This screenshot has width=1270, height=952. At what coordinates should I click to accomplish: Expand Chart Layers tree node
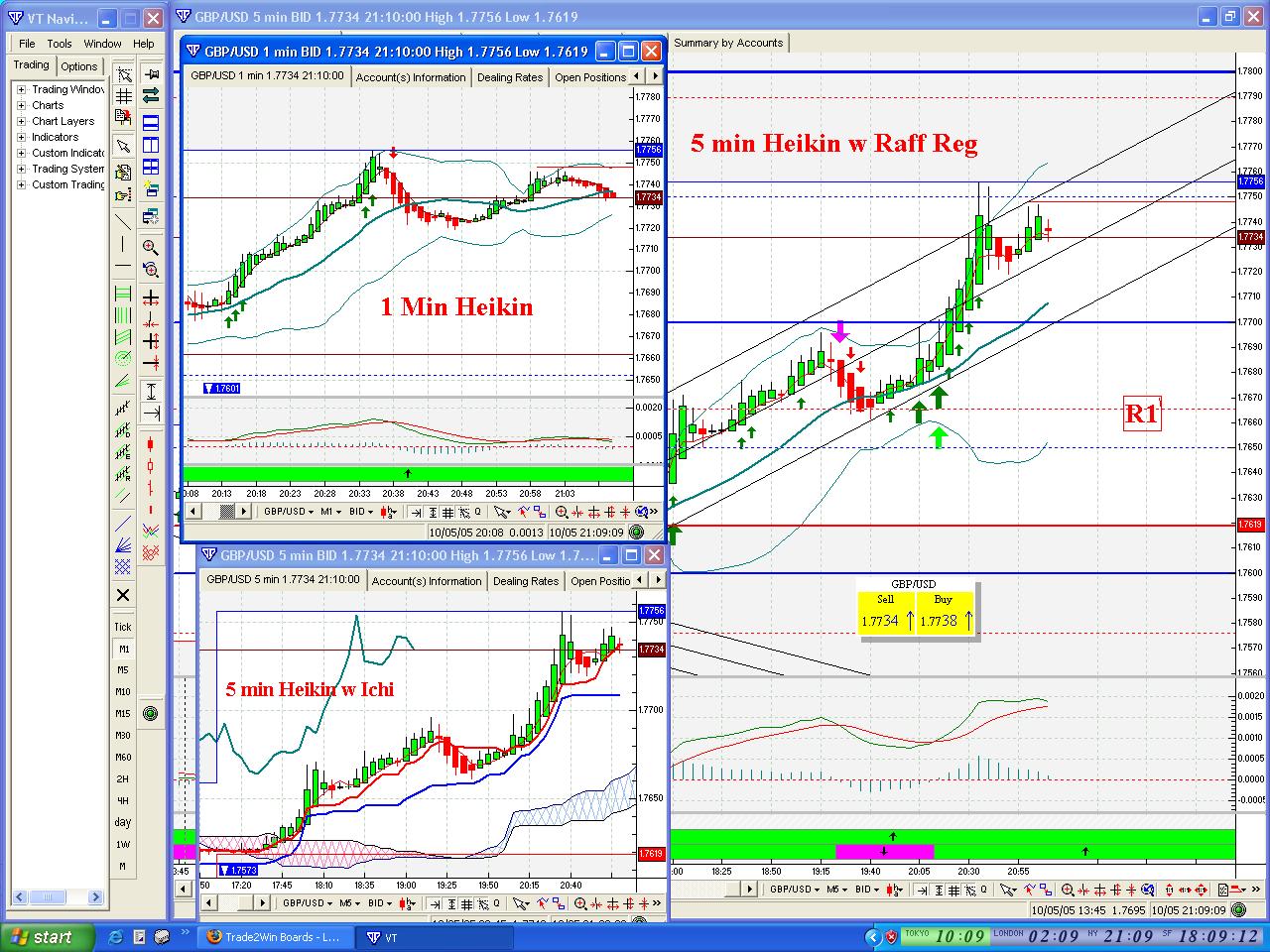pyautogui.click(x=21, y=121)
